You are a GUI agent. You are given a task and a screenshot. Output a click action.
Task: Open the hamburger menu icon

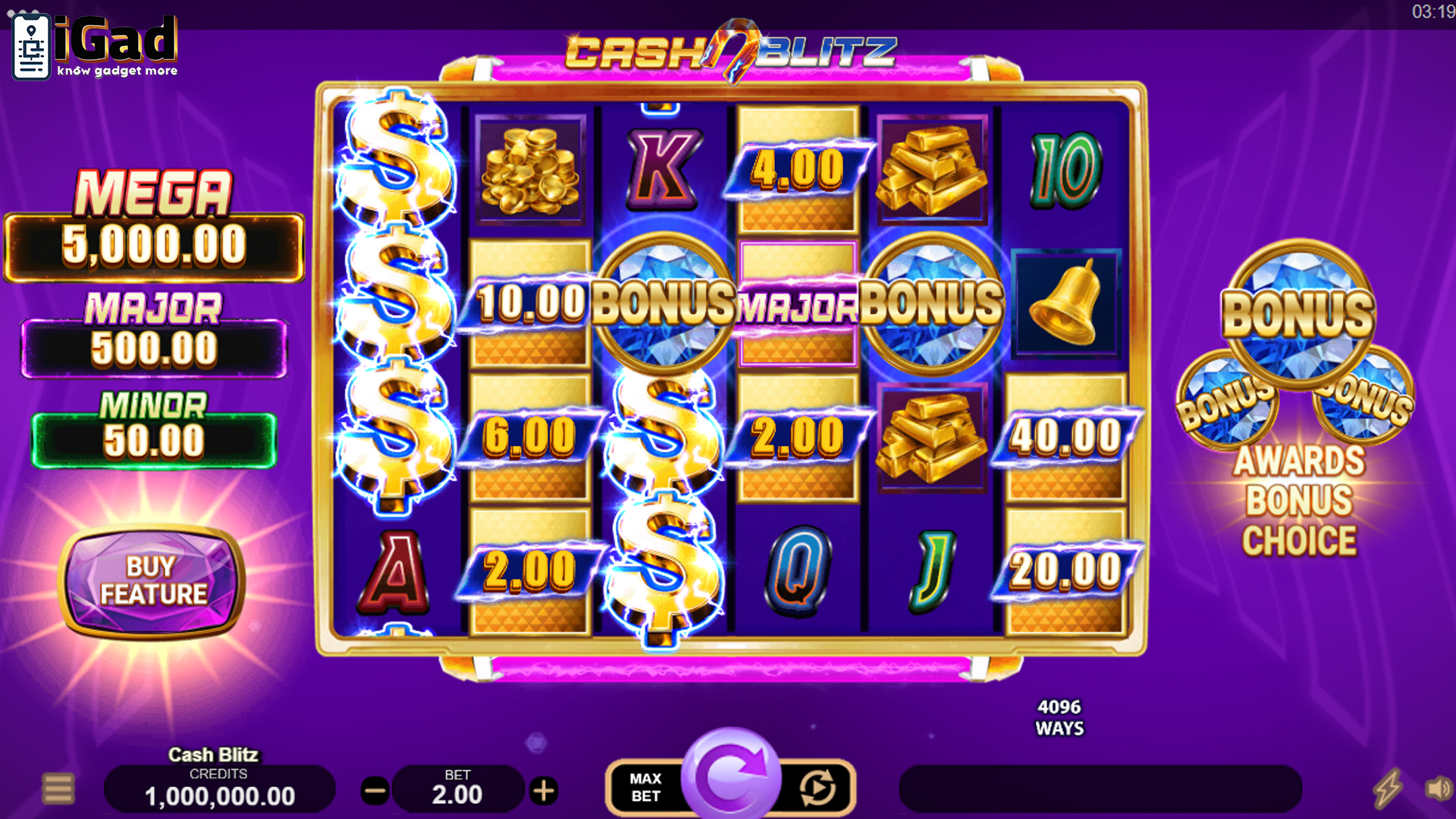tap(58, 789)
